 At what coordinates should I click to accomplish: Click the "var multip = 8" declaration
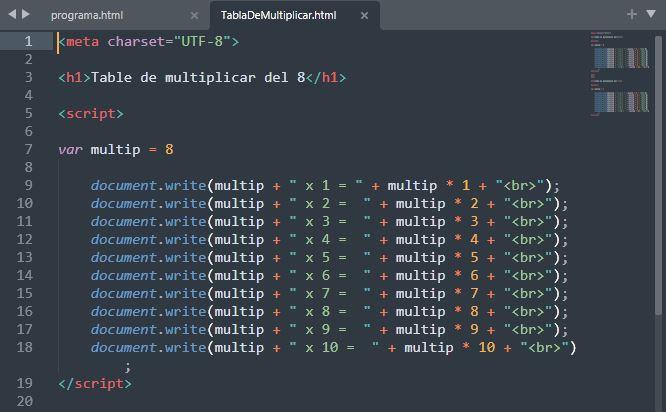tap(116, 150)
